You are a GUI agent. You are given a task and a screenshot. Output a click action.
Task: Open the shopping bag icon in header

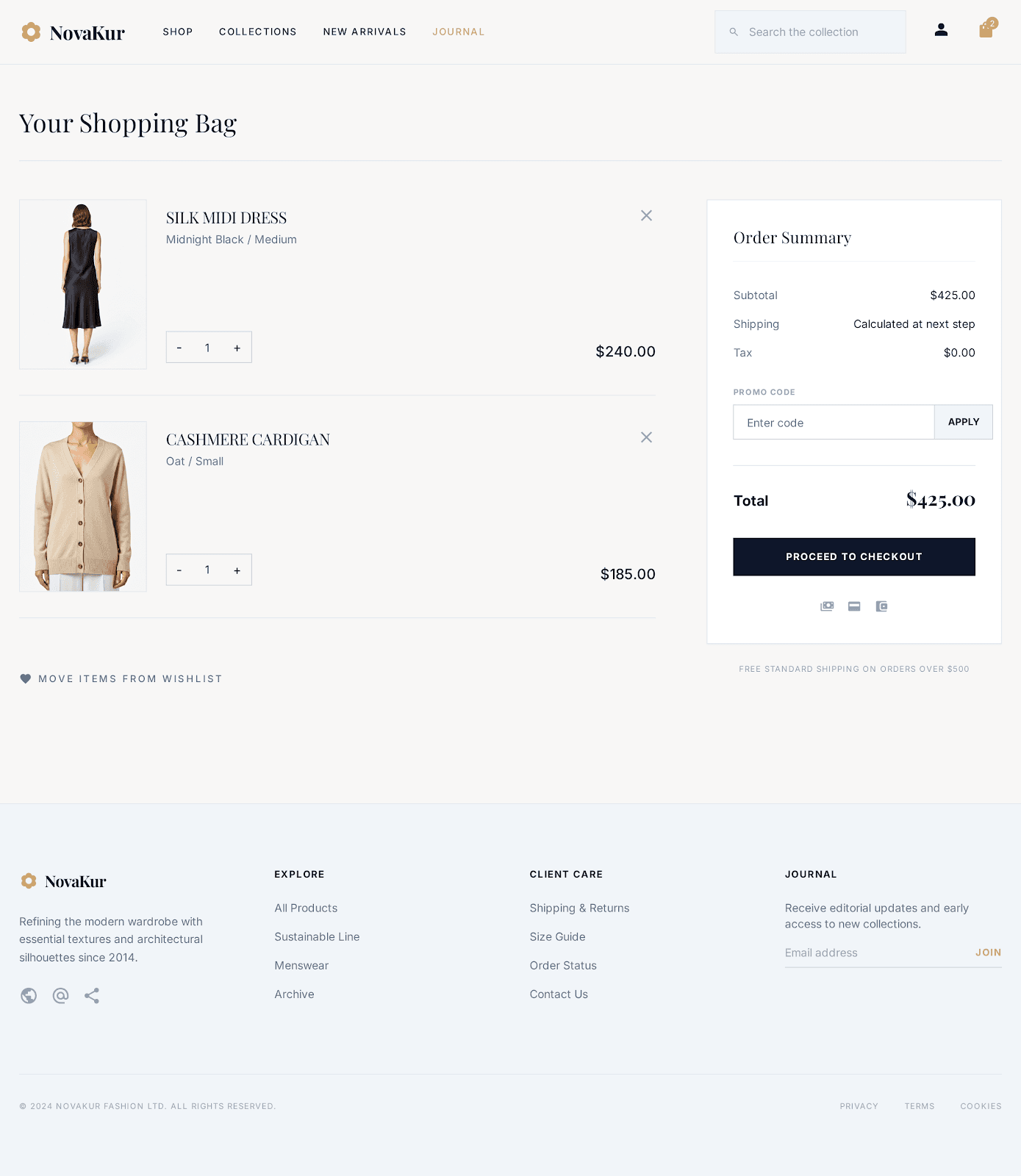pyautogui.click(x=986, y=30)
